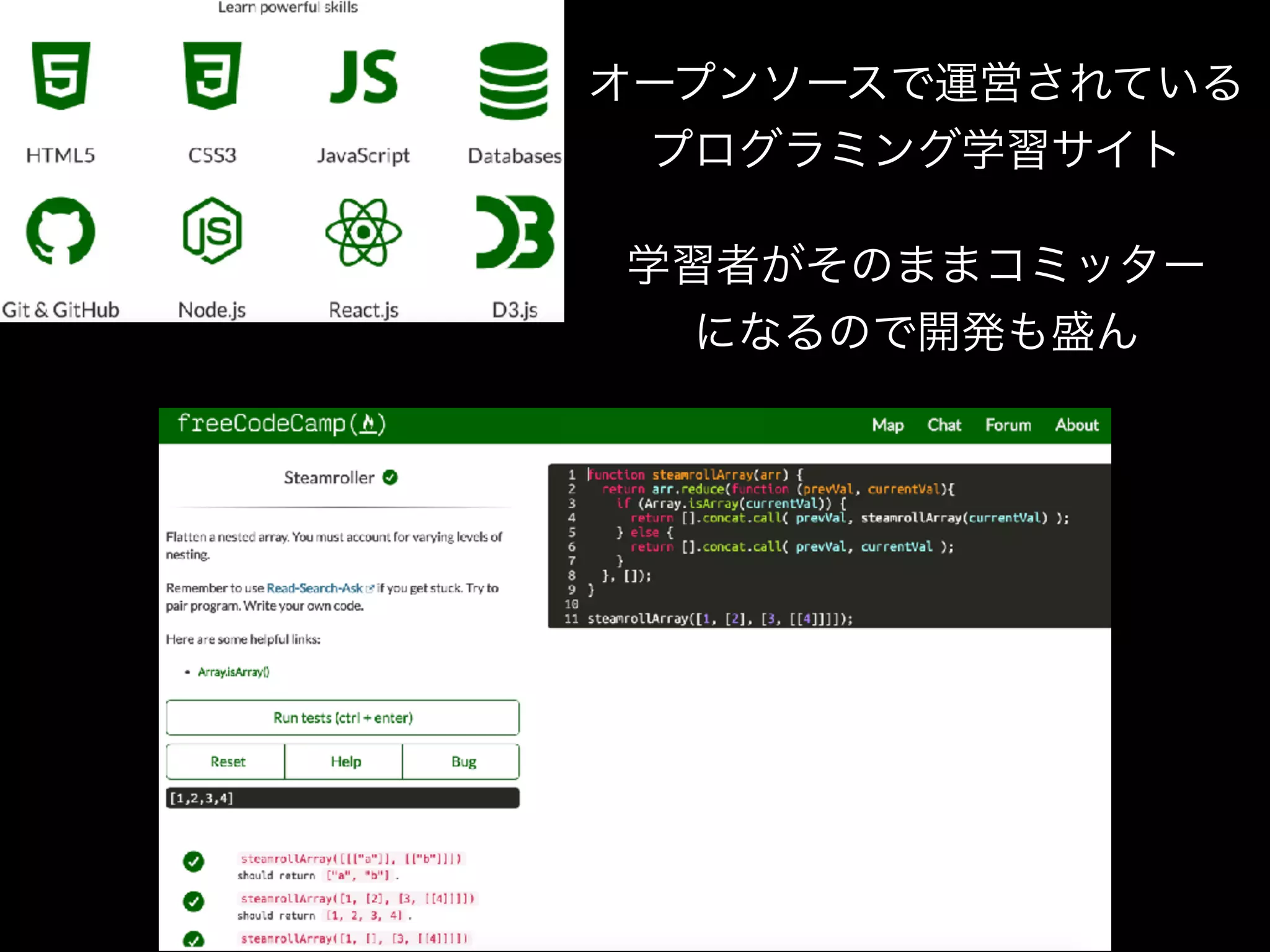The height and width of the screenshot is (952, 1270).
Task: Click the Databases cylinder icon
Action: pyautogui.click(x=513, y=81)
